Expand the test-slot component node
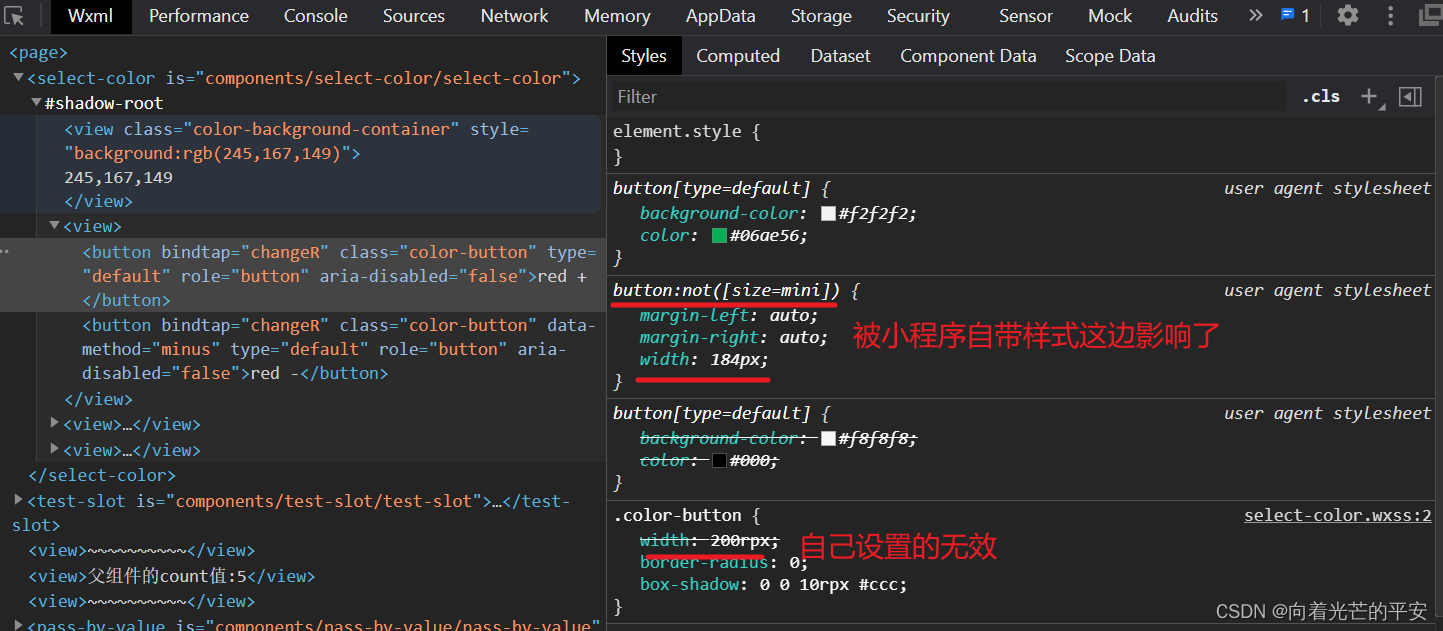Screen dimensions: 1443x631 [19, 500]
